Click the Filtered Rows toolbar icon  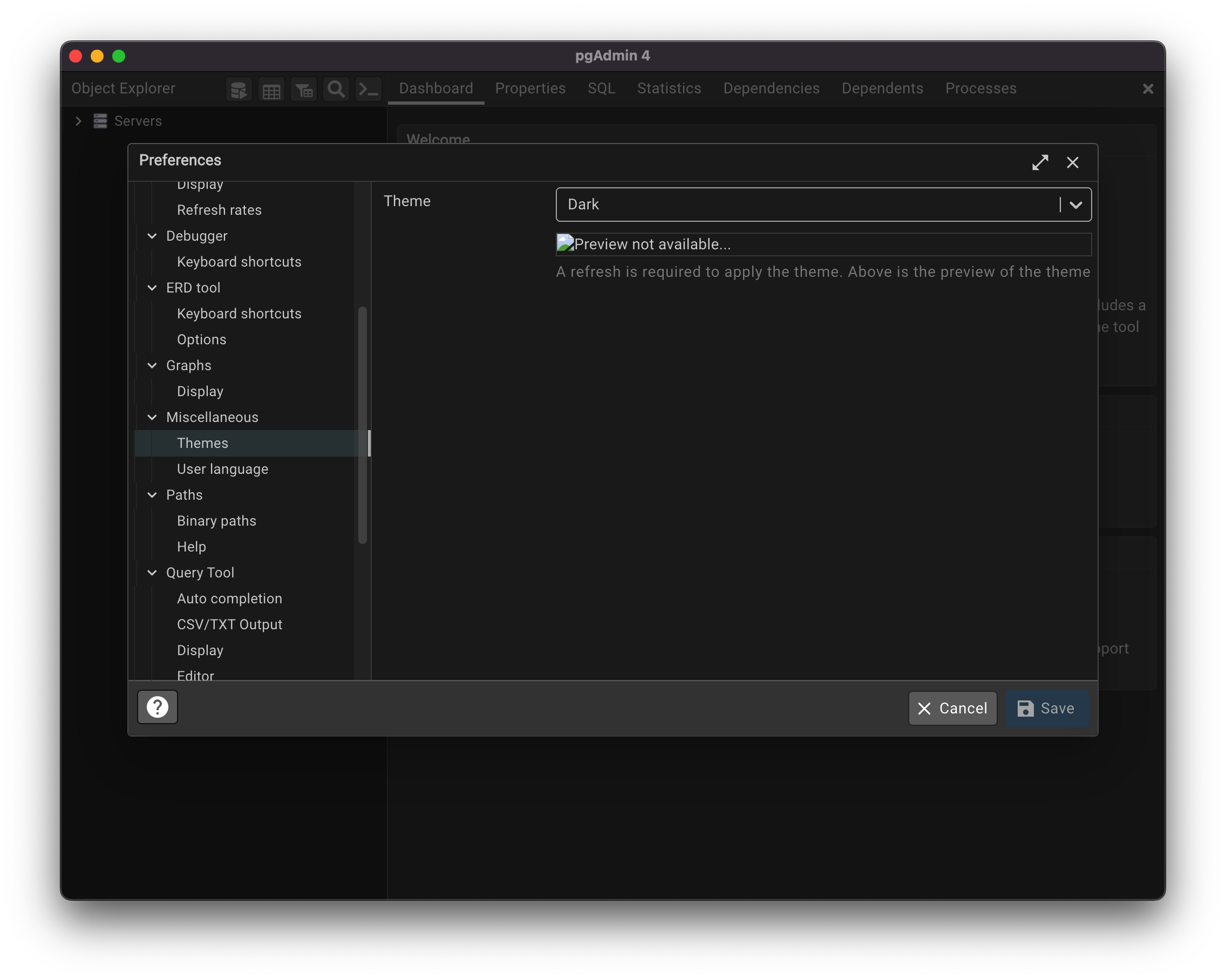click(304, 89)
